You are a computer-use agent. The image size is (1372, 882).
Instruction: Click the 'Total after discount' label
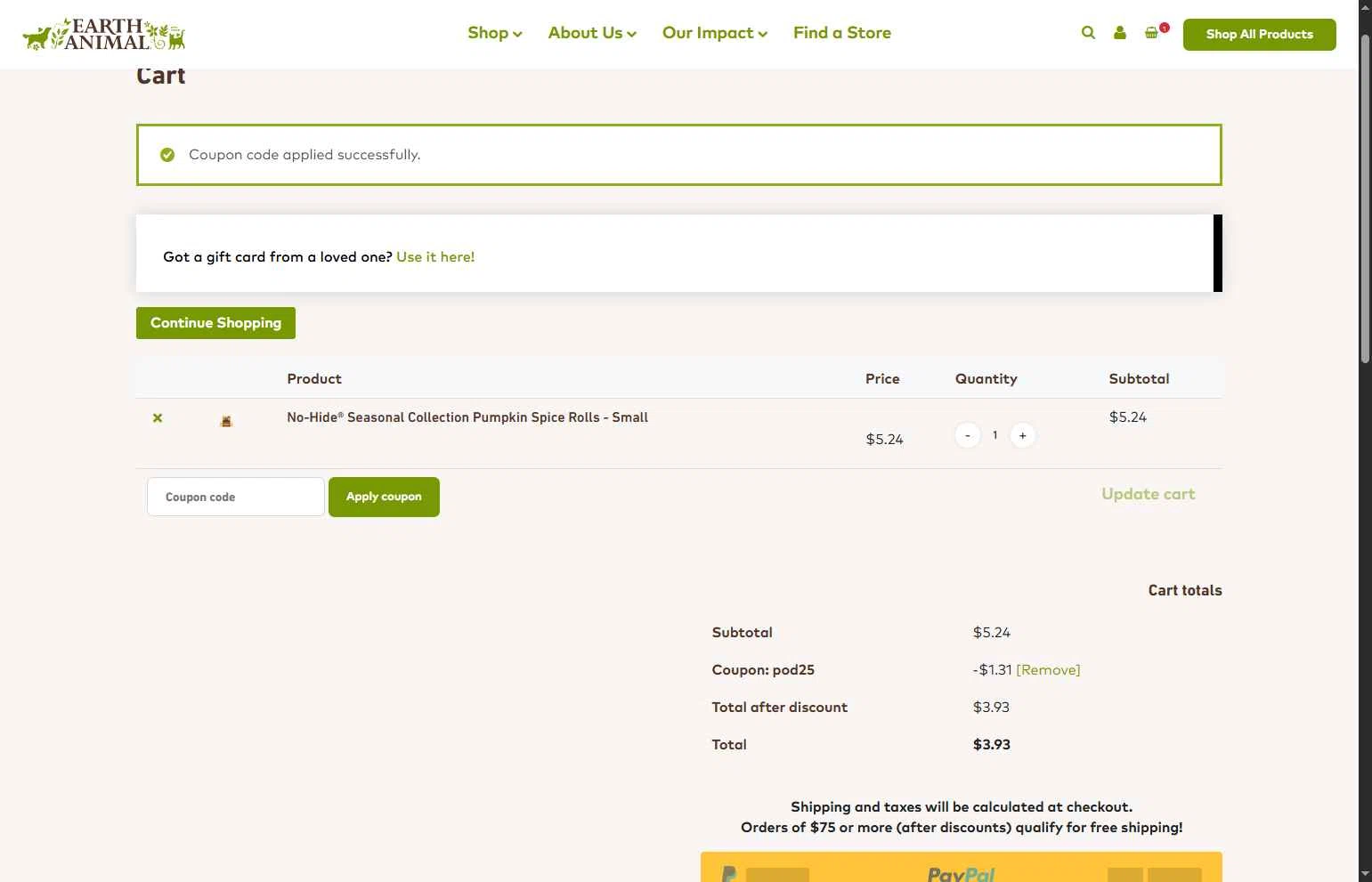pyautogui.click(x=780, y=708)
